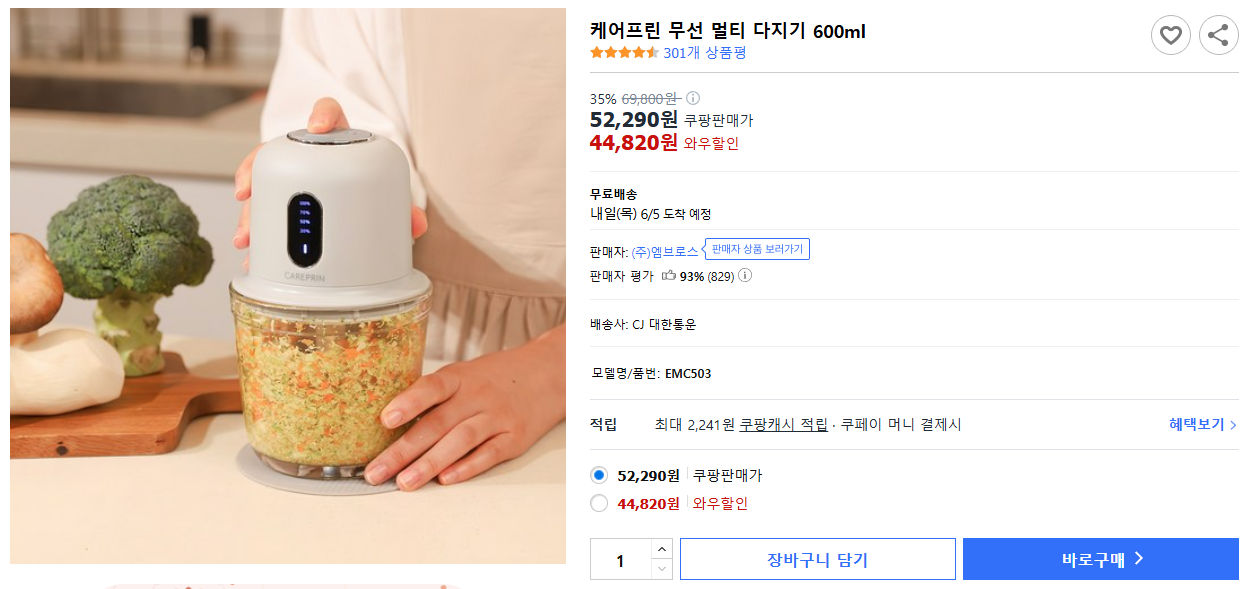
Task: Click the quantity input field showing 1
Action: (620, 559)
